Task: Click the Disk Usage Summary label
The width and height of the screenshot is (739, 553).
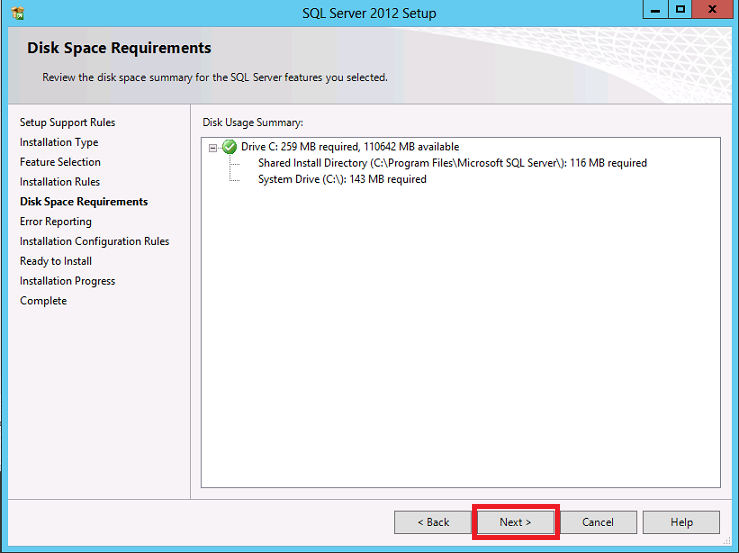Action: pos(253,123)
